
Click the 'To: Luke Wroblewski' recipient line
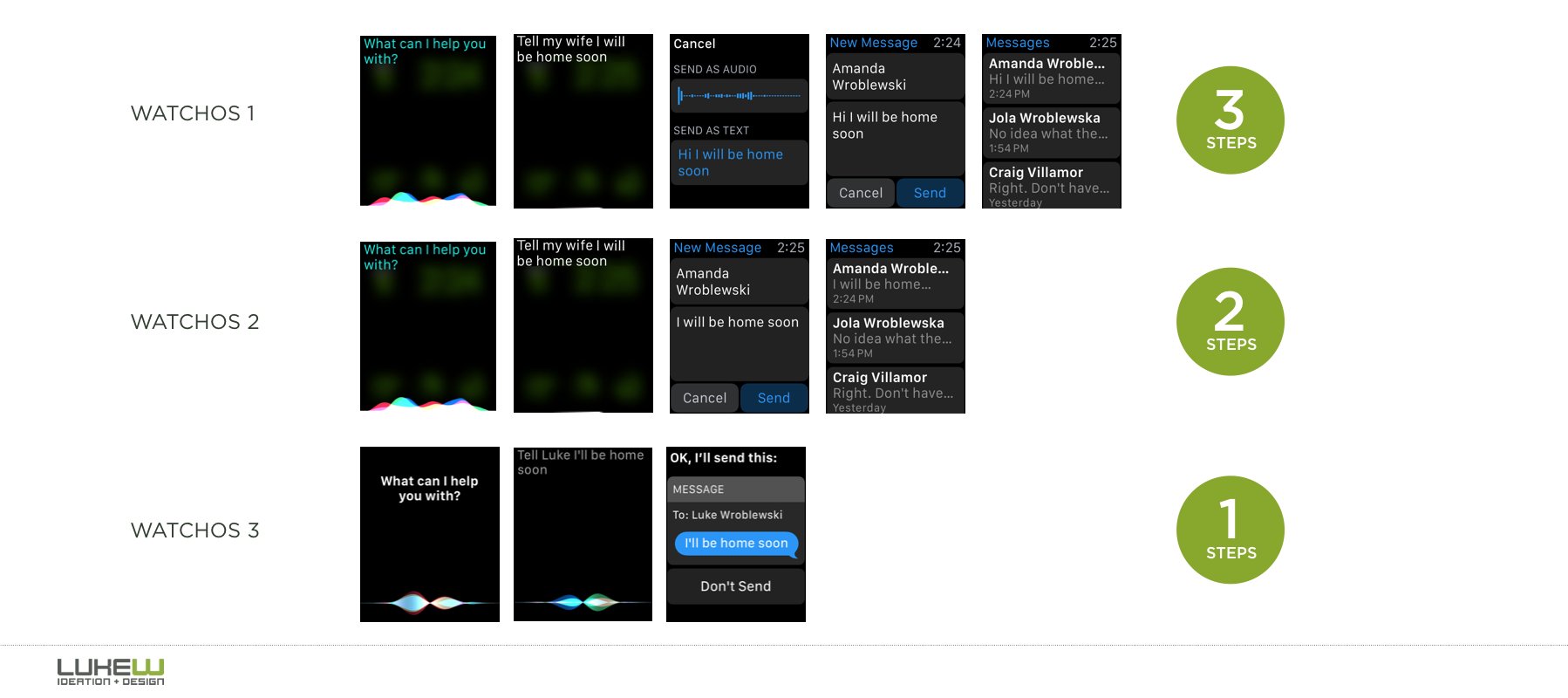[727, 515]
